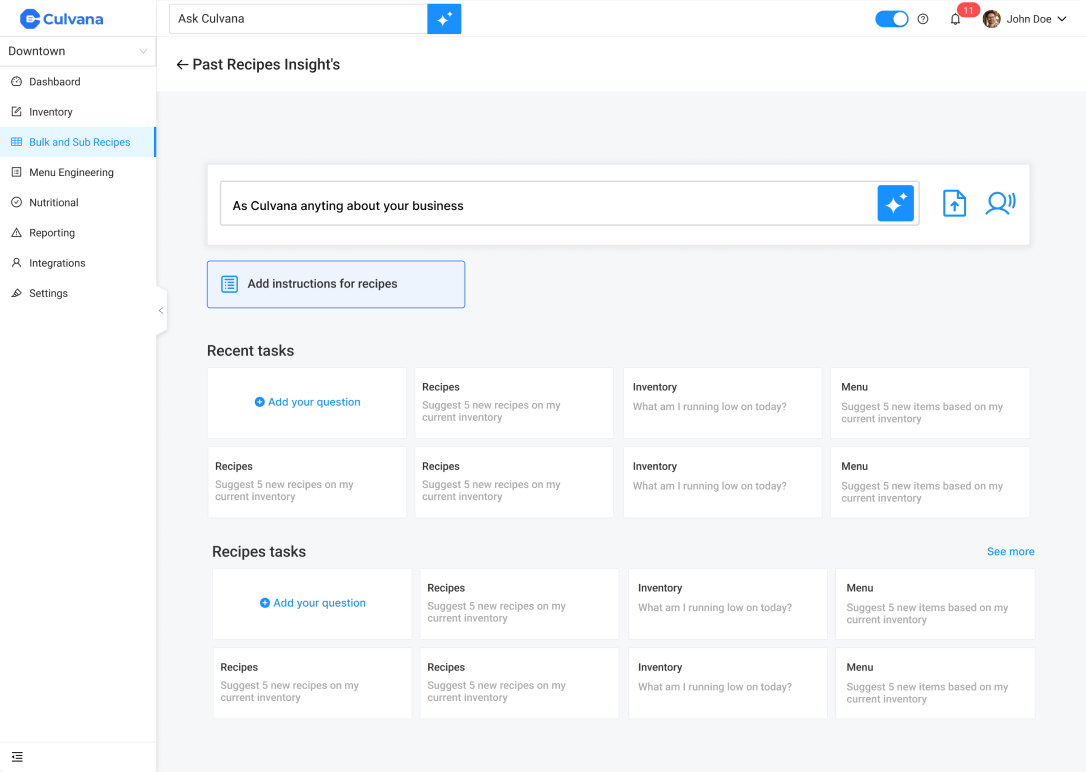Go back using the Past Recipes arrow
This screenshot has height=772, width=1086.
pos(182,65)
